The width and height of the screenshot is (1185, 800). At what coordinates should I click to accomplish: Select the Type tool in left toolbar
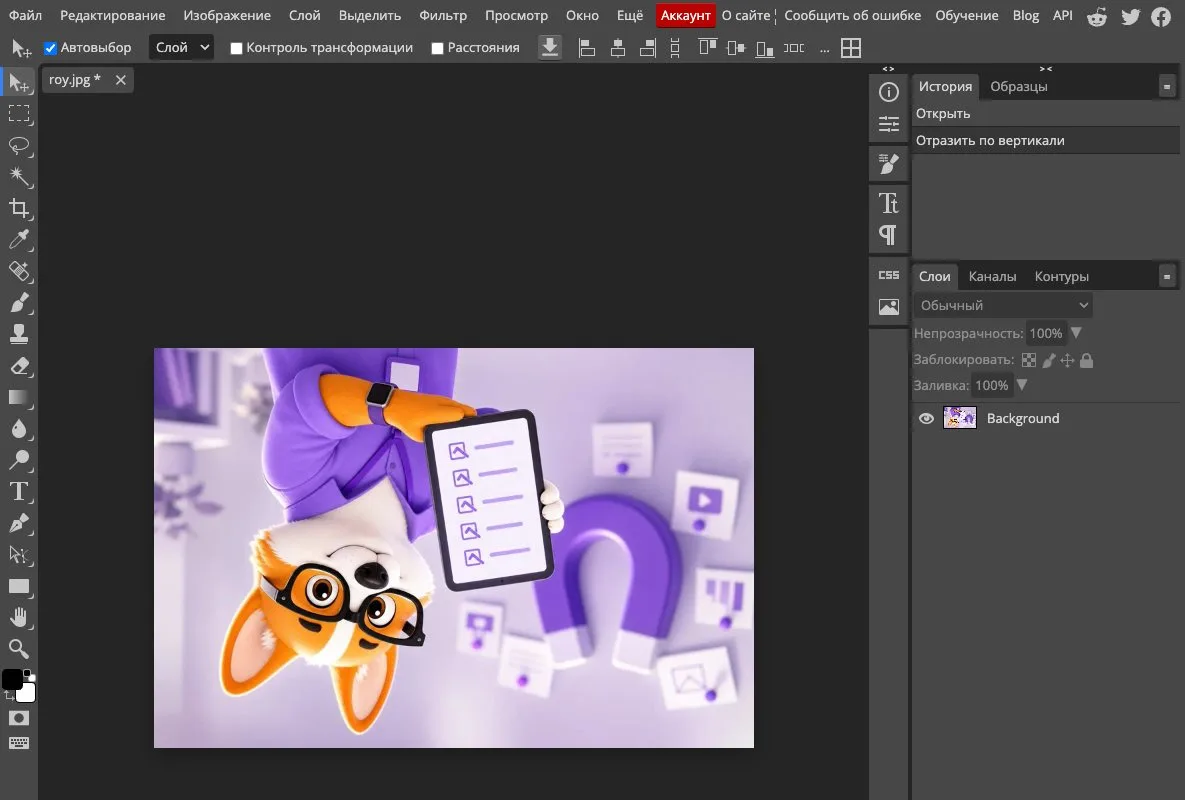19,492
